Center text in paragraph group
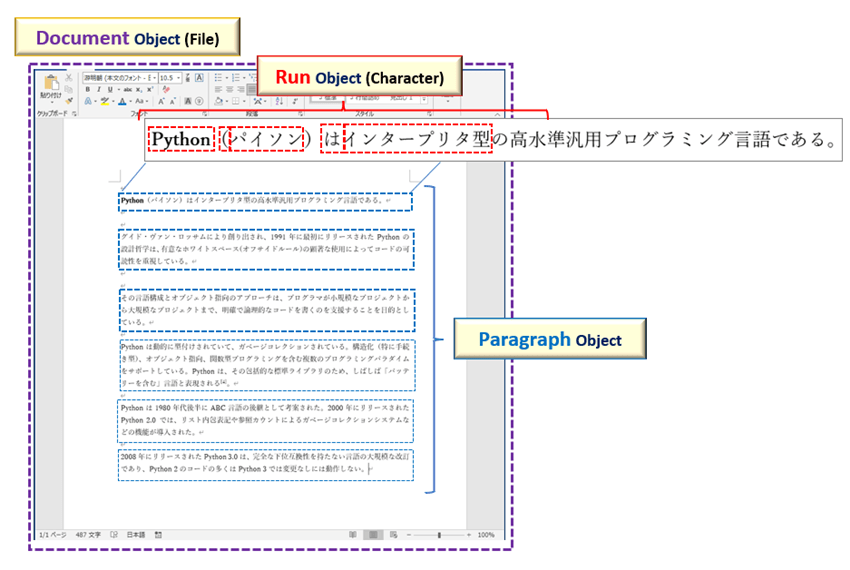The image size is (850, 570). pos(229,89)
